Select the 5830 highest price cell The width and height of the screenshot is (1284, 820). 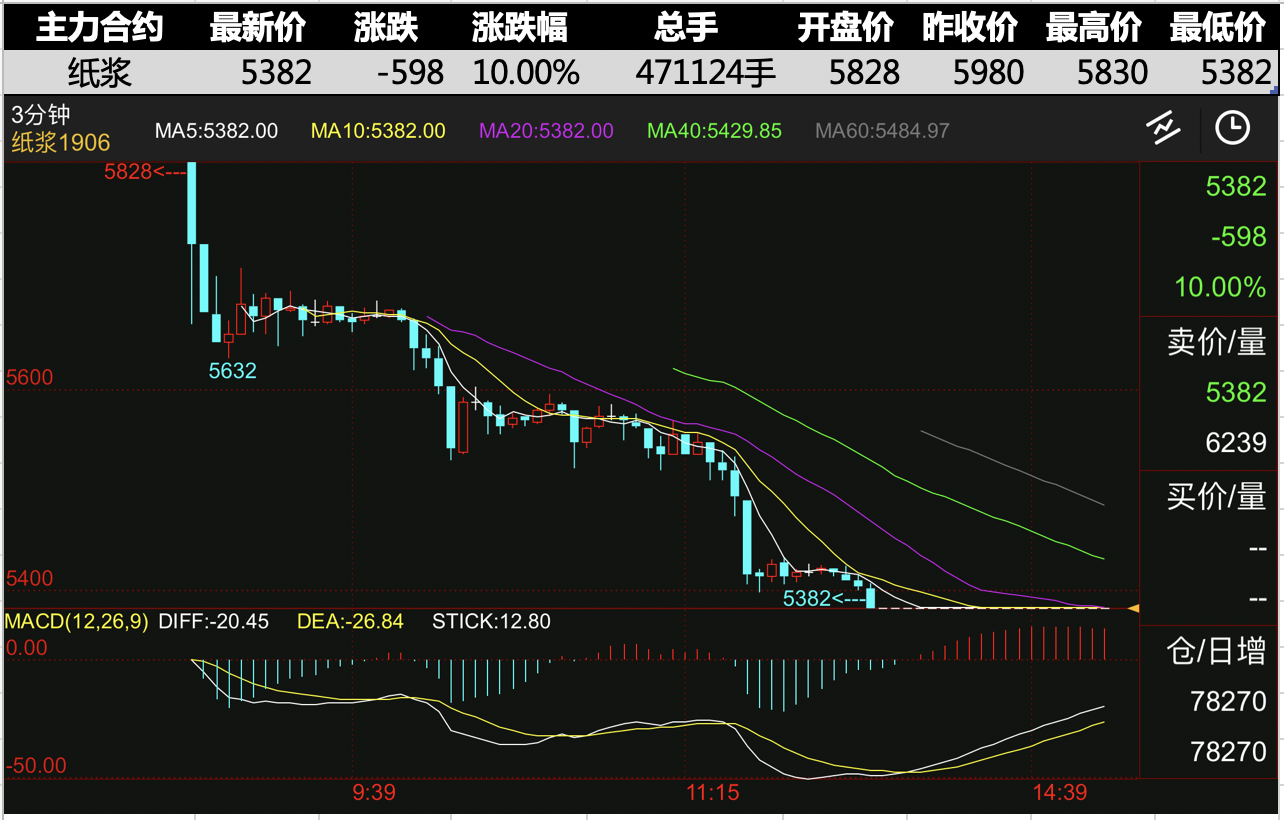click(x=1112, y=72)
